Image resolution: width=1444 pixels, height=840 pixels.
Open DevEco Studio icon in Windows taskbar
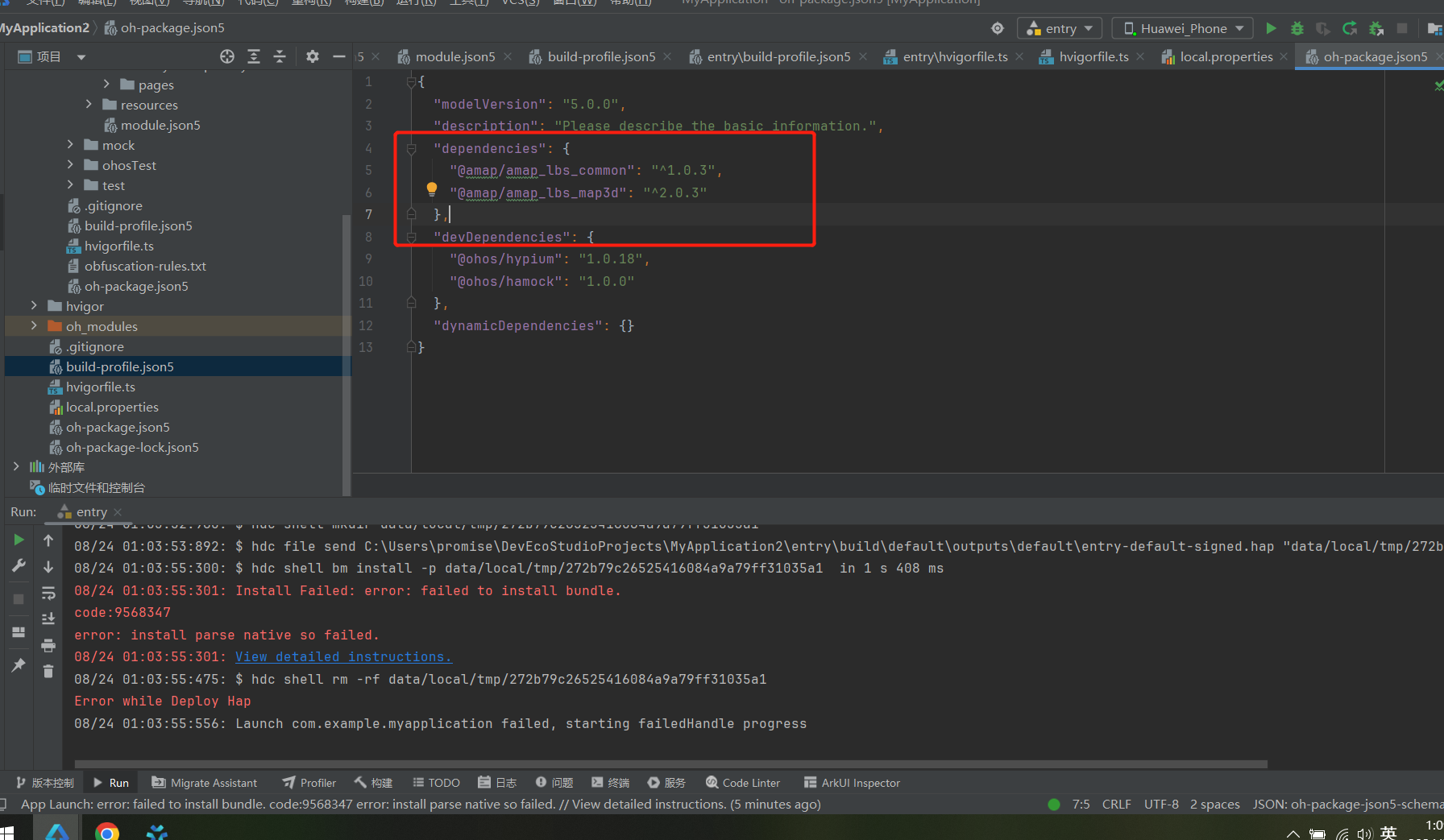click(57, 830)
